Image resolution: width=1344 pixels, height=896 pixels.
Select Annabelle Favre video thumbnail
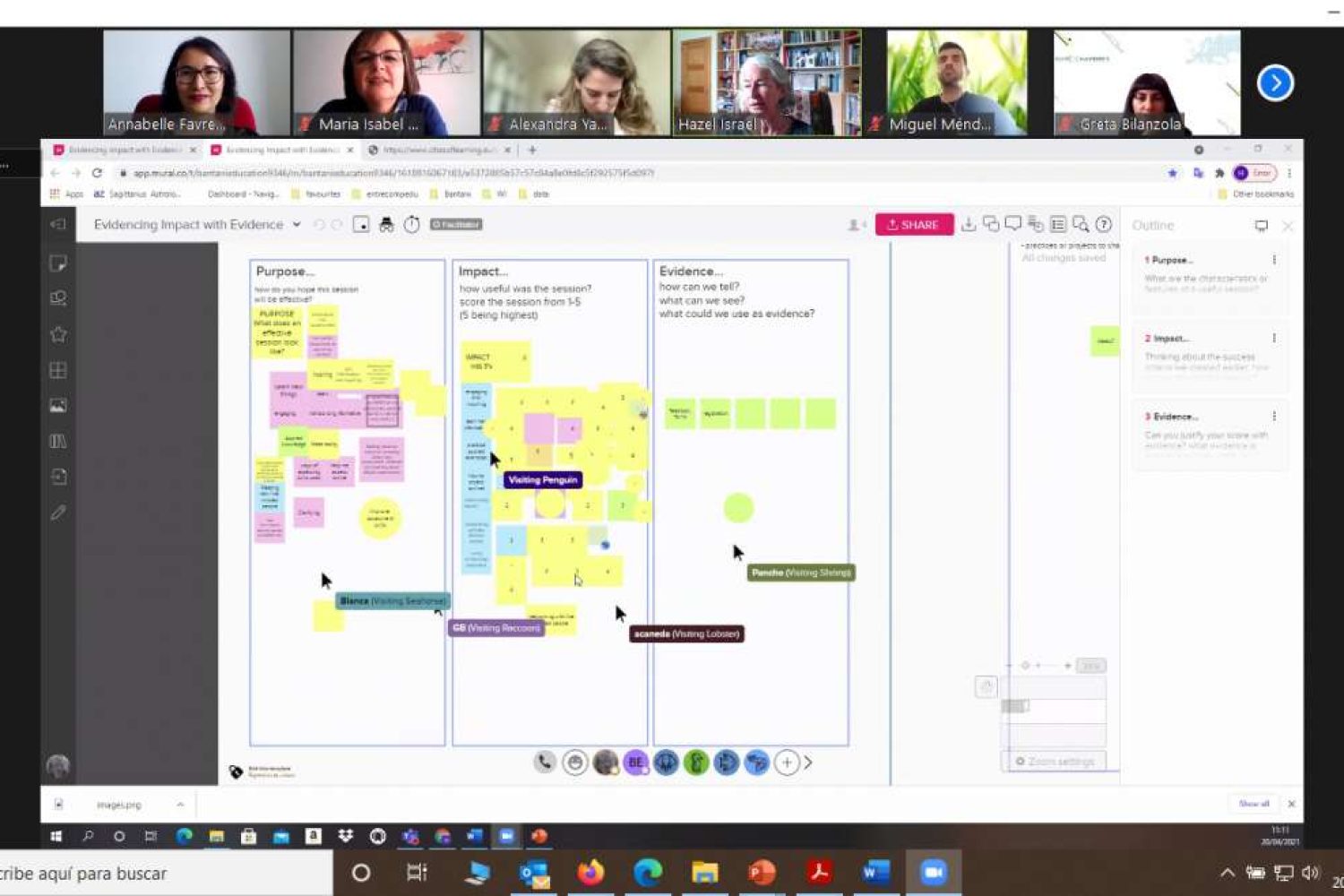click(197, 82)
